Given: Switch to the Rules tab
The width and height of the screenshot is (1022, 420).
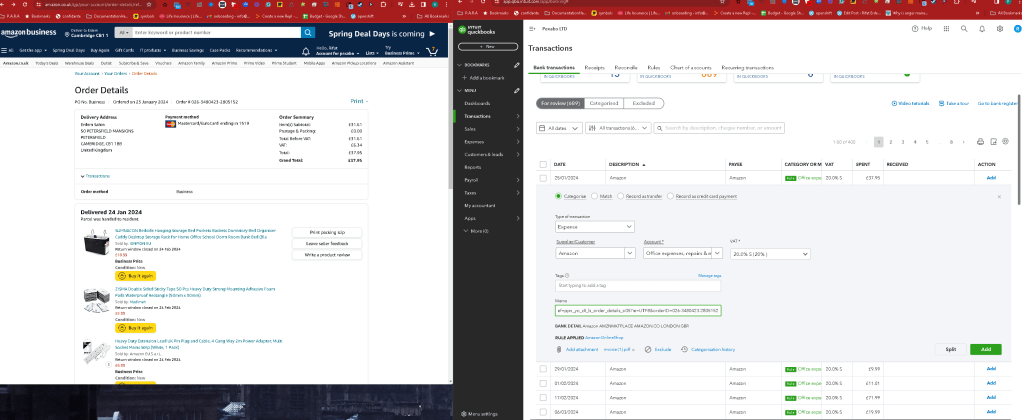Looking at the screenshot, I should 654,68.
